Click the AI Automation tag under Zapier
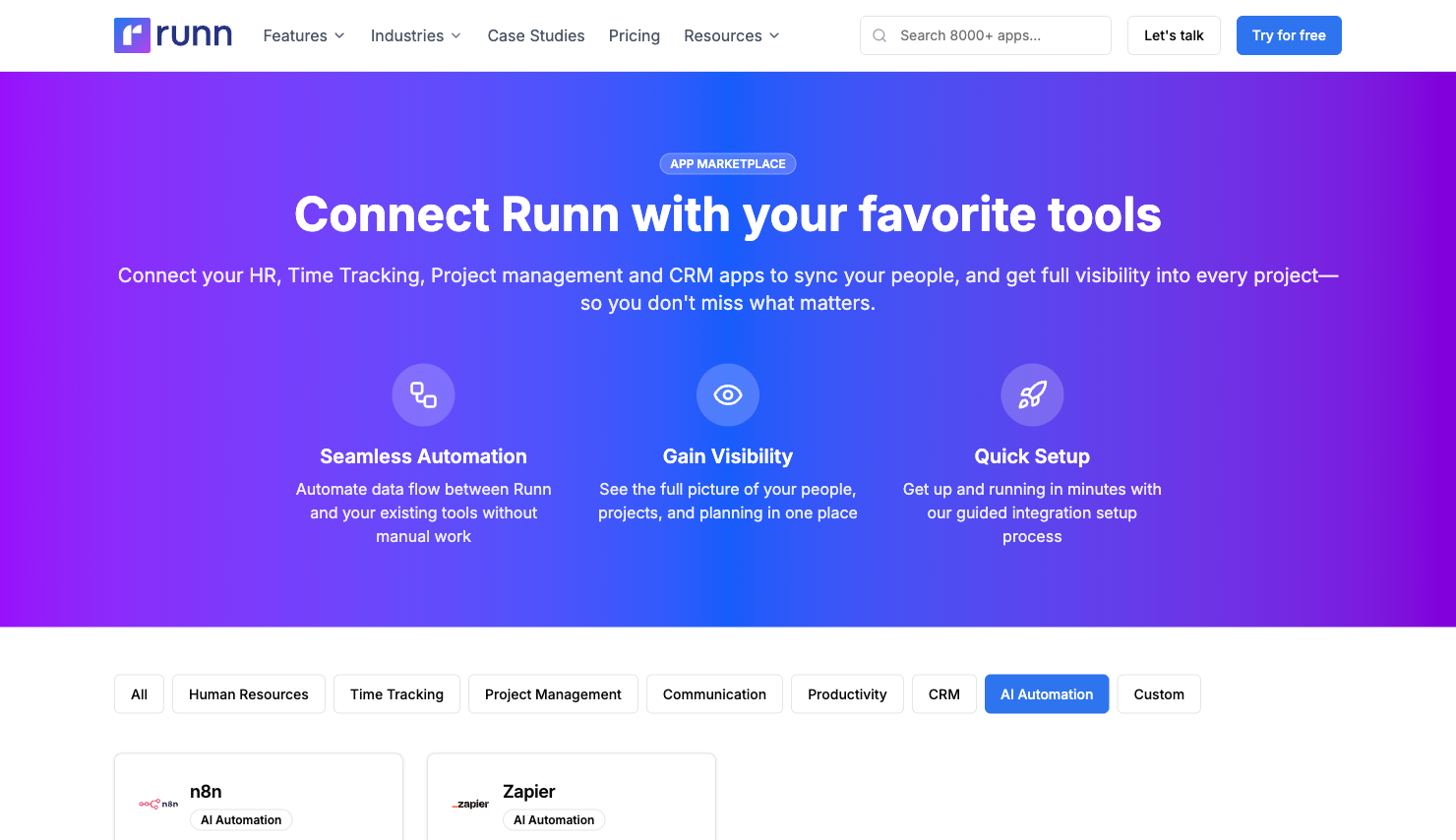Image resolution: width=1456 pixels, height=840 pixels. tap(554, 820)
